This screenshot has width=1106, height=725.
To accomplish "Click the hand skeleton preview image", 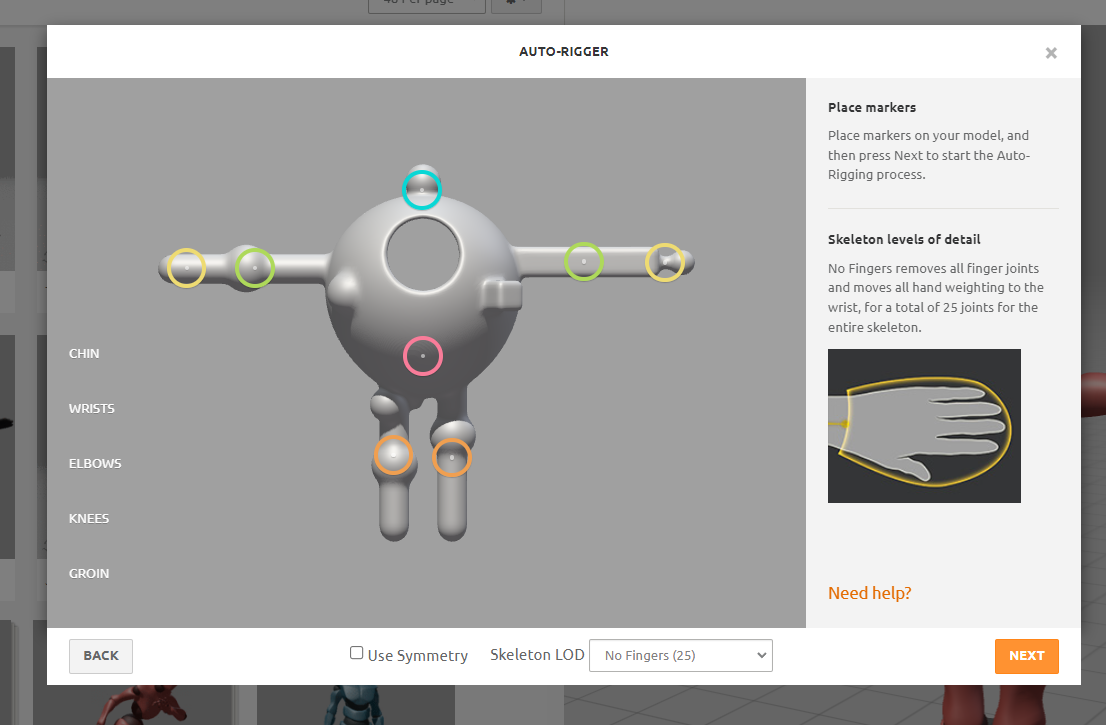I will pyautogui.click(x=923, y=425).
